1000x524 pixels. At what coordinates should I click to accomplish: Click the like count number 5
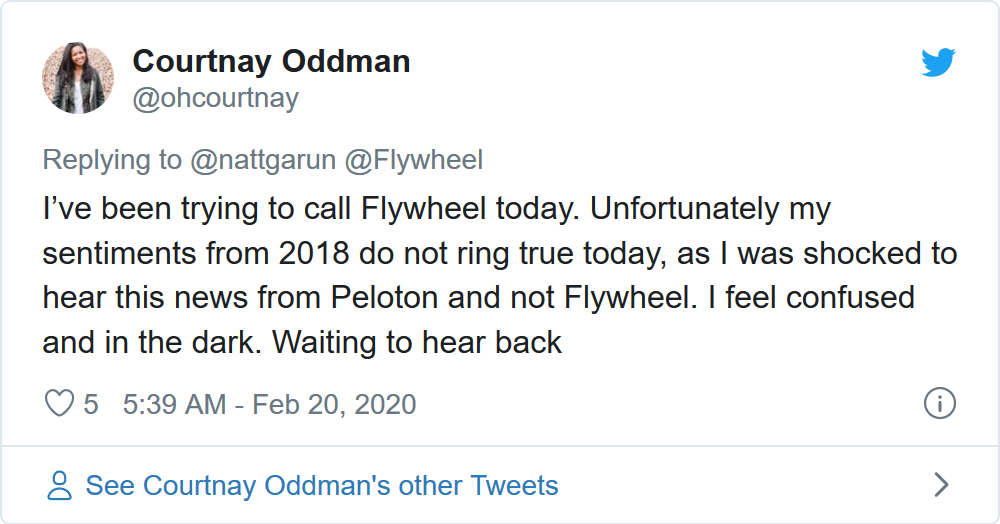click(x=91, y=404)
